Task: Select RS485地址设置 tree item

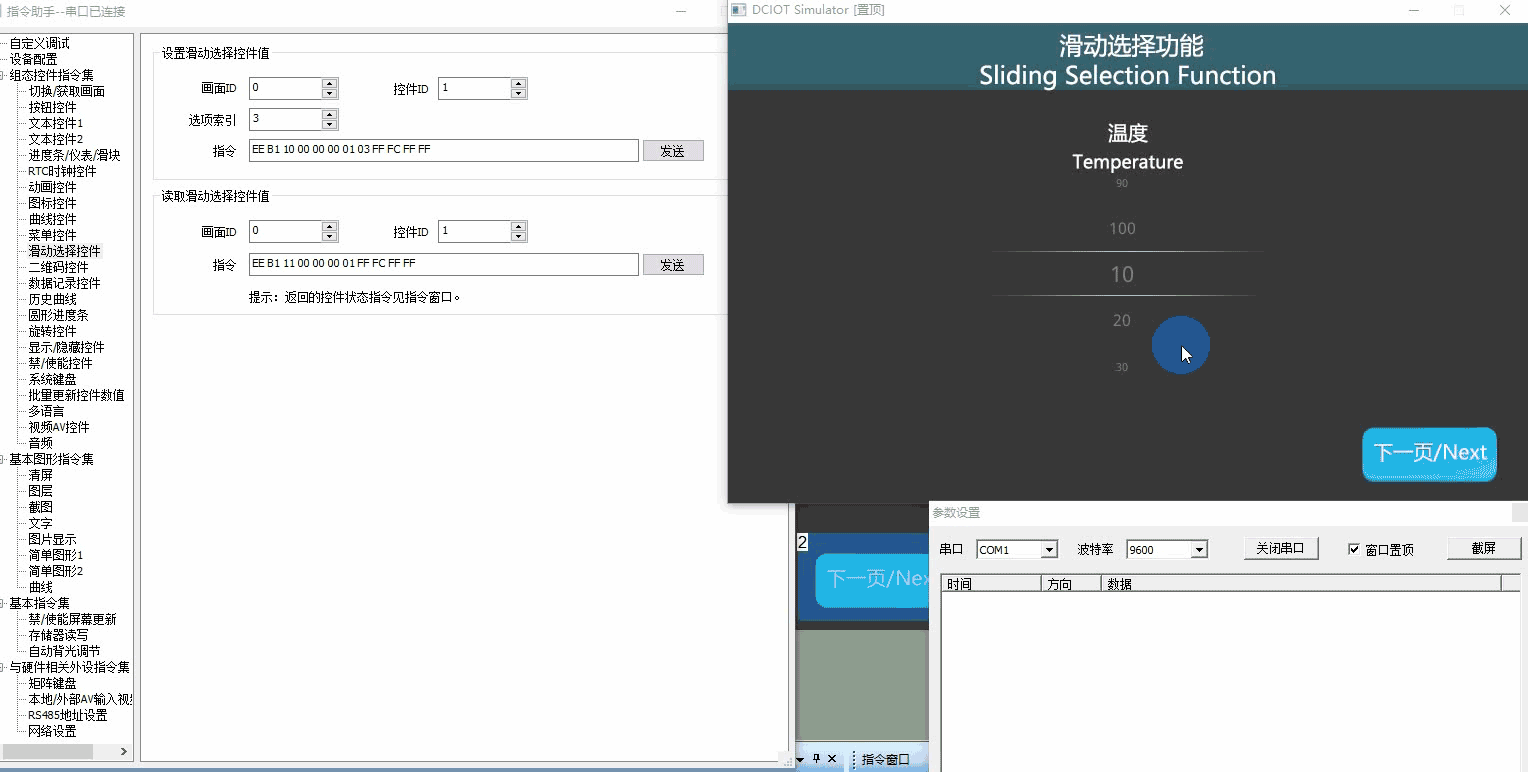Action: pos(67,715)
